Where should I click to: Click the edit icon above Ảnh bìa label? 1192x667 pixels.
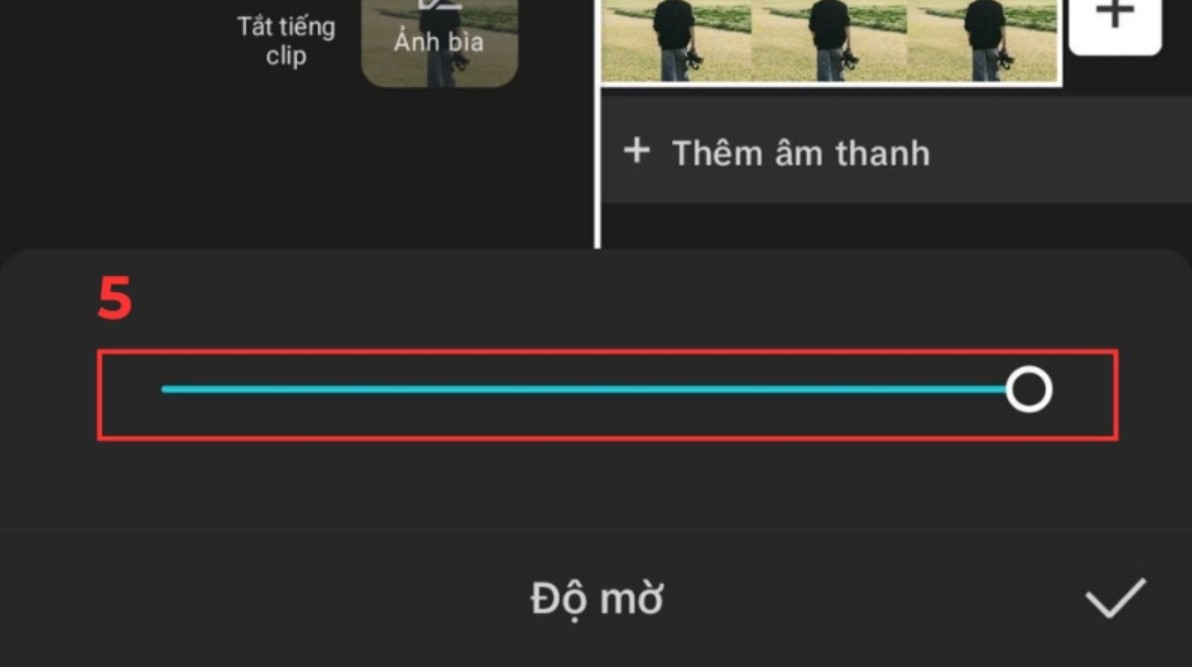click(x=439, y=5)
